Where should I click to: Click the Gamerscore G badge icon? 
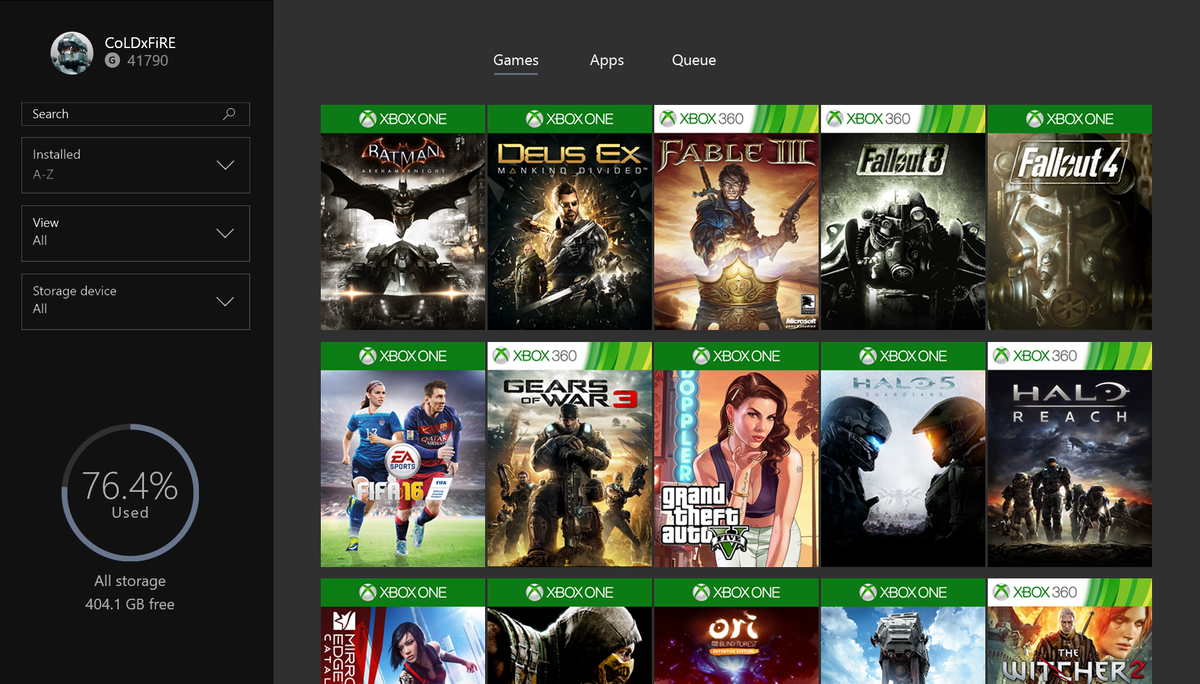point(112,61)
